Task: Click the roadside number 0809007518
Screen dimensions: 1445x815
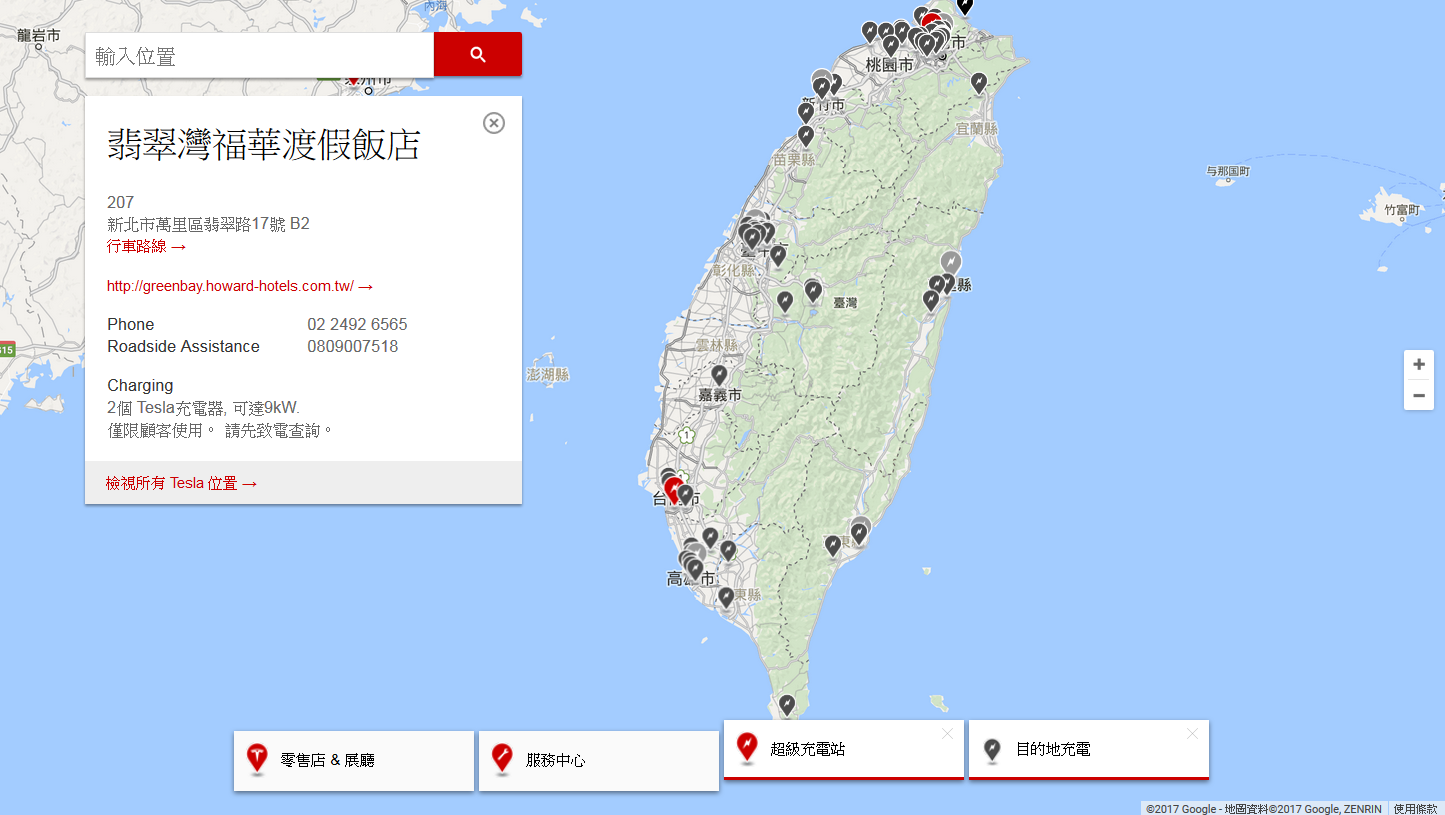Action: click(352, 347)
